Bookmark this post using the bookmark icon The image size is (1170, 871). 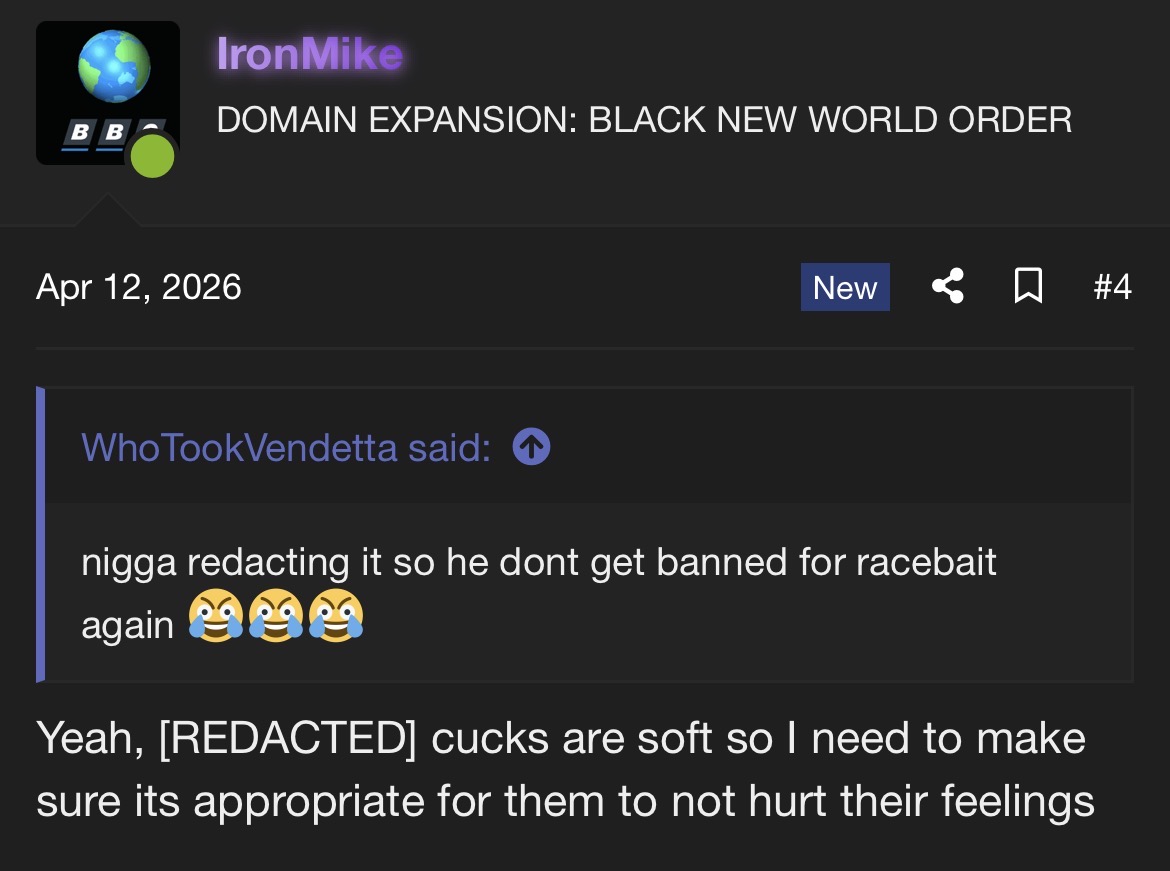1028,286
